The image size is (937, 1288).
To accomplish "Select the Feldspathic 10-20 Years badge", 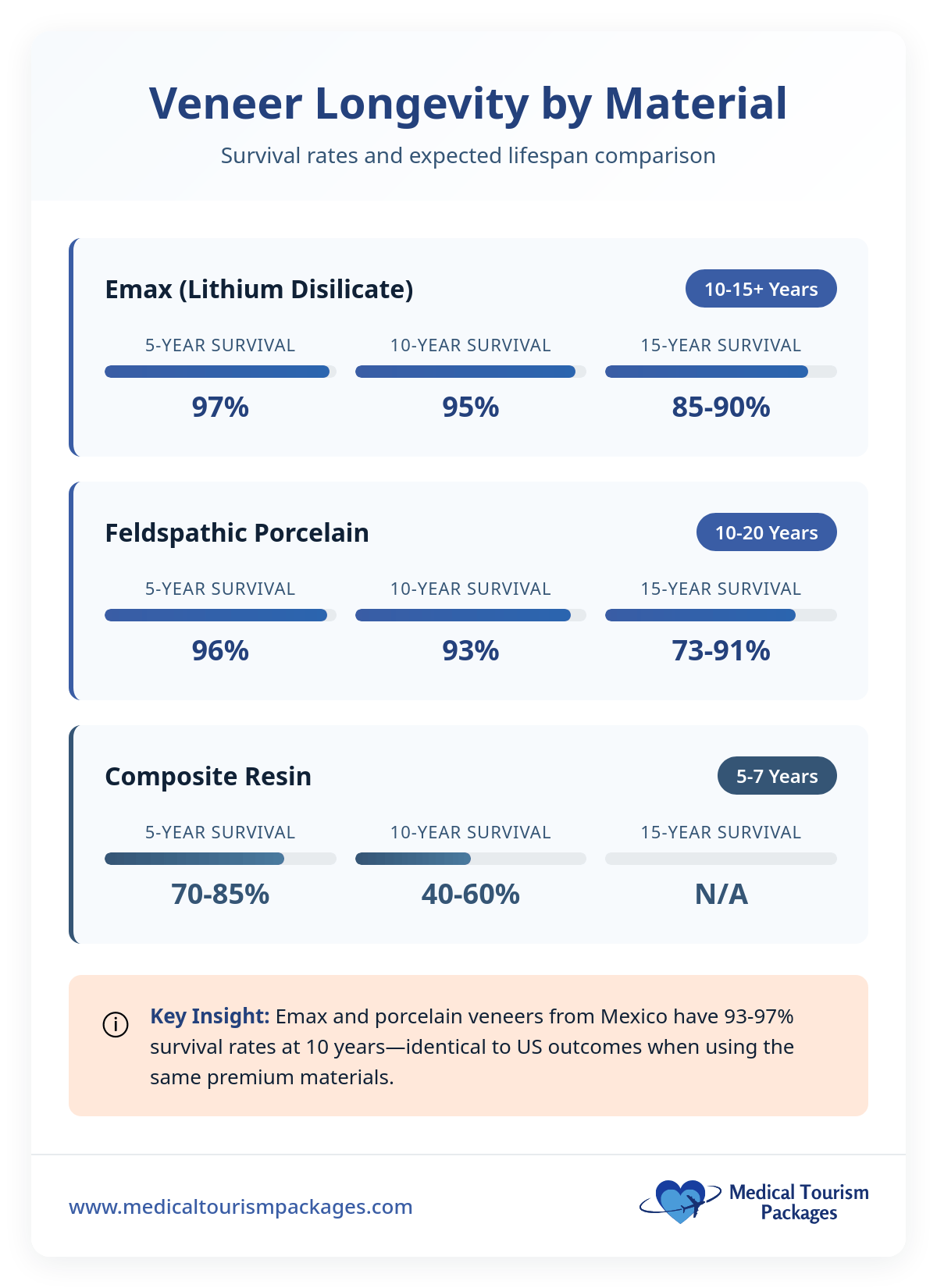I will coord(766,532).
